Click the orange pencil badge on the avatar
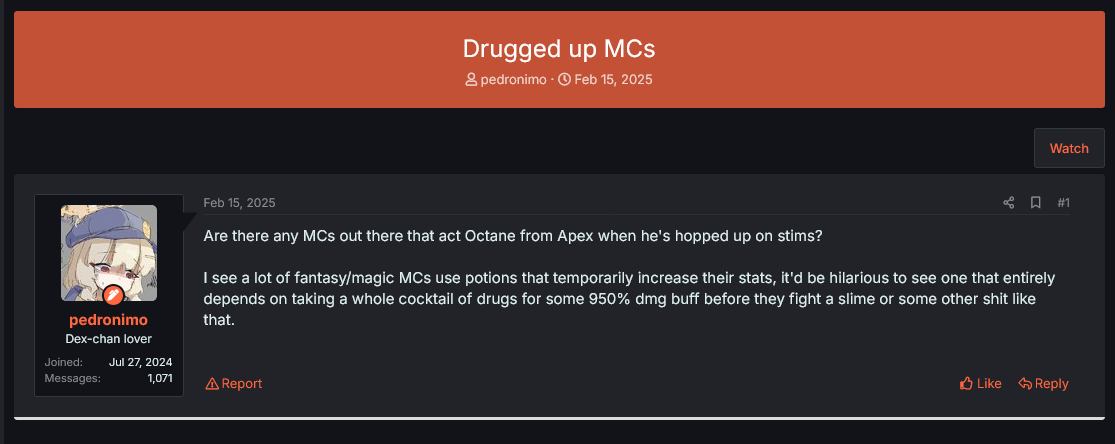This screenshot has width=1115, height=444. (114, 295)
